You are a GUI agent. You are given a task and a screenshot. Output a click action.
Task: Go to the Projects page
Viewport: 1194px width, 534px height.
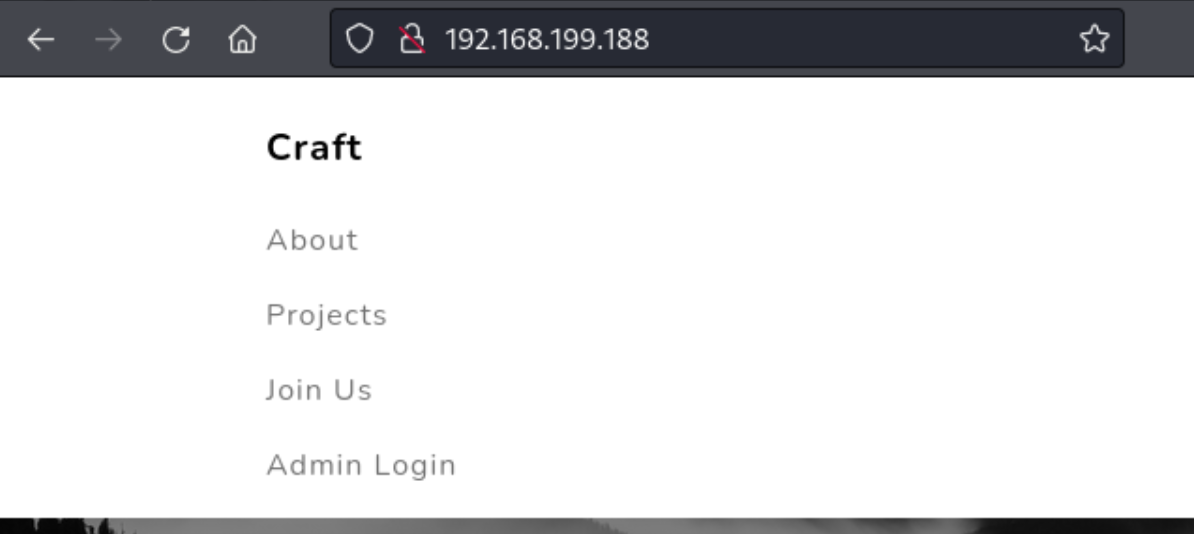coord(327,315)
